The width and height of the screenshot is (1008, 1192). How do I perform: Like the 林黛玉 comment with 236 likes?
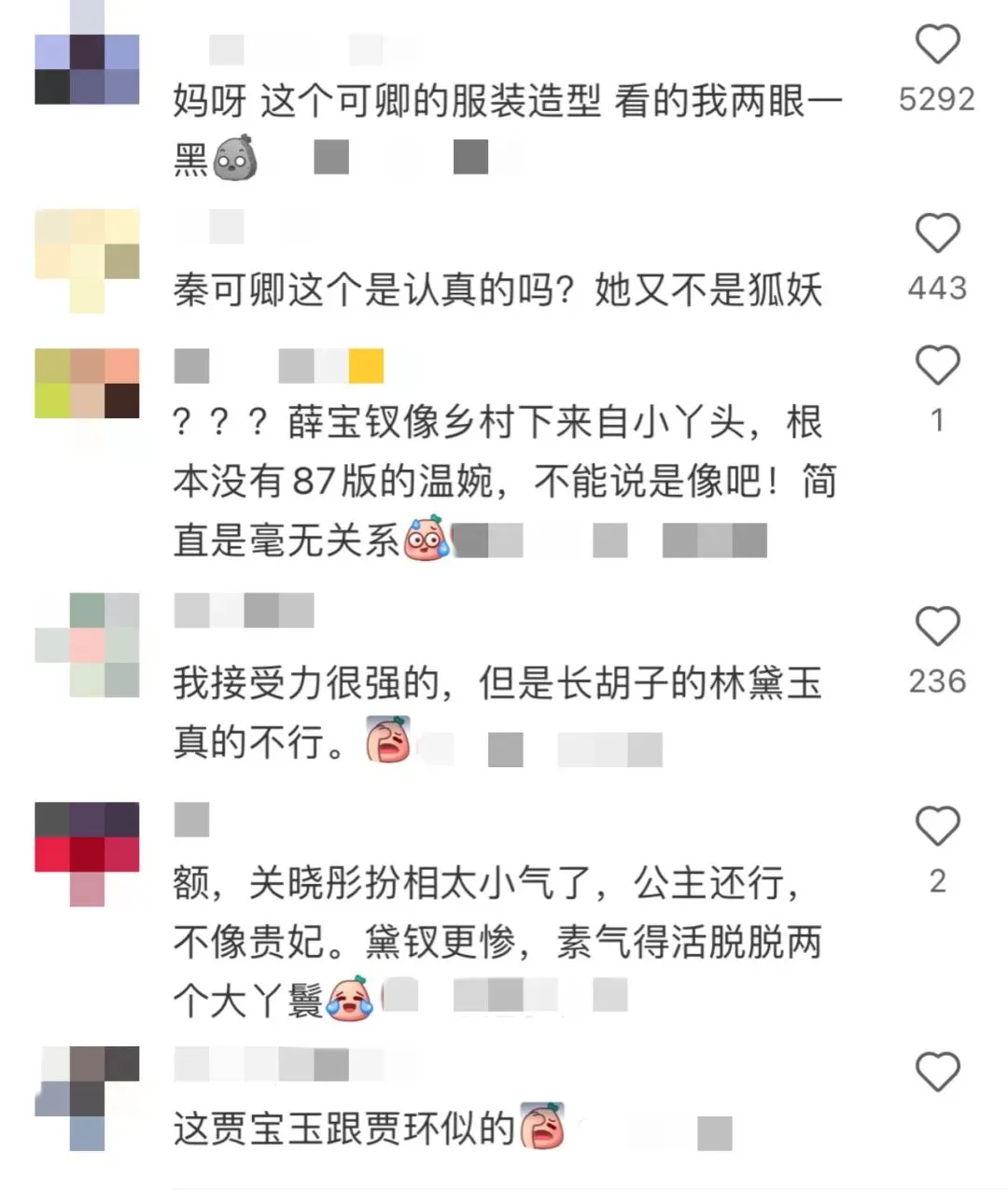click(937, 626)
